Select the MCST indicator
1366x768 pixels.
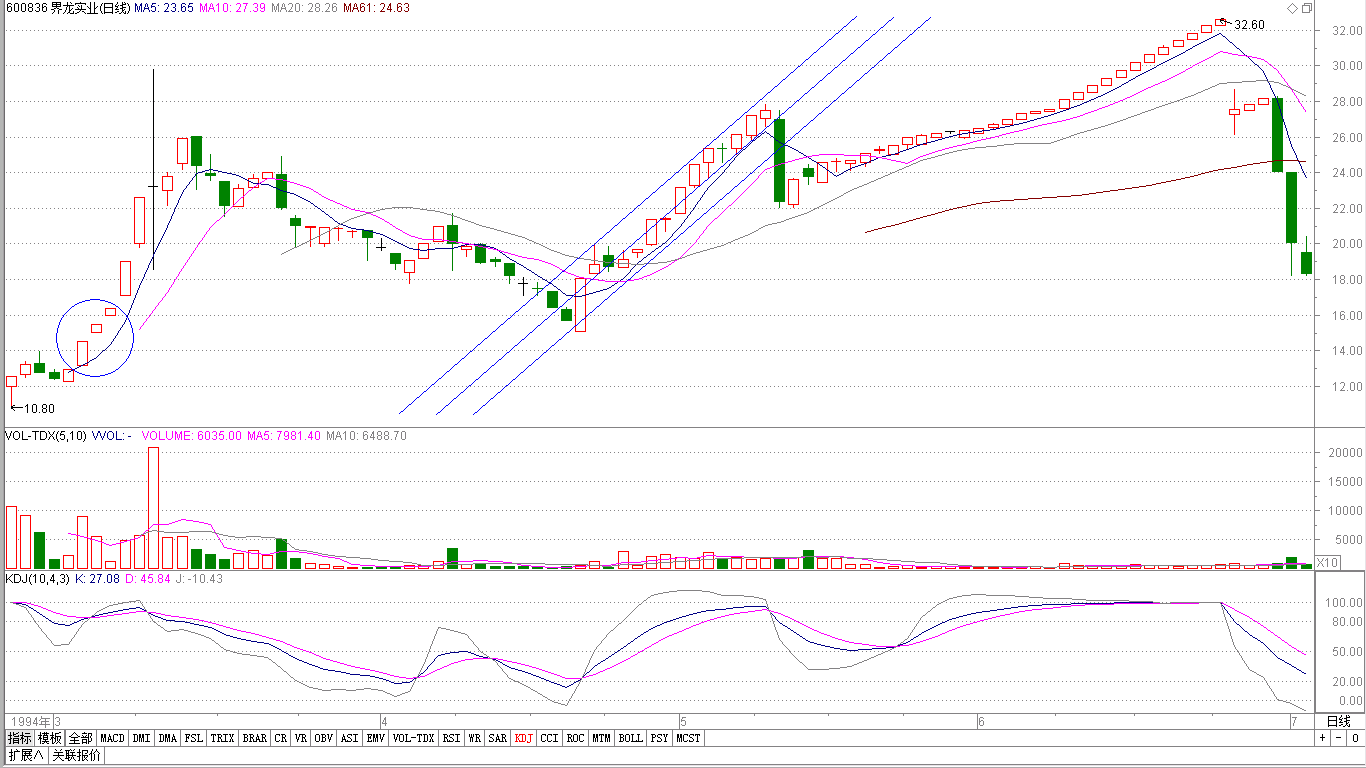pos(688,738)
